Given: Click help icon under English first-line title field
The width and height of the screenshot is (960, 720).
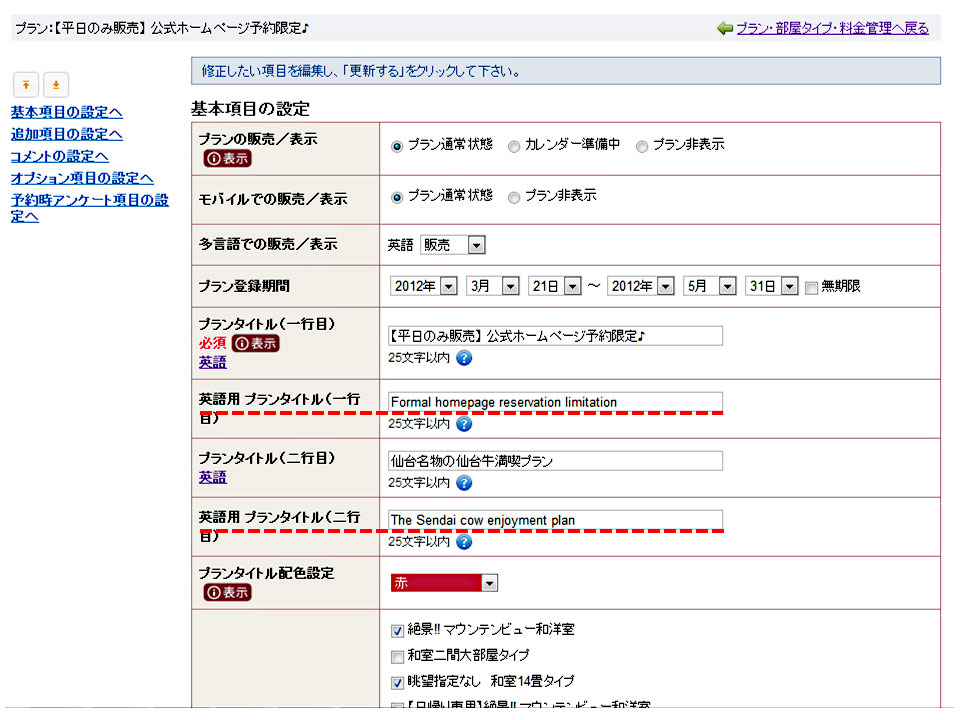Looking at the screenshot, I should click(464, 423).
